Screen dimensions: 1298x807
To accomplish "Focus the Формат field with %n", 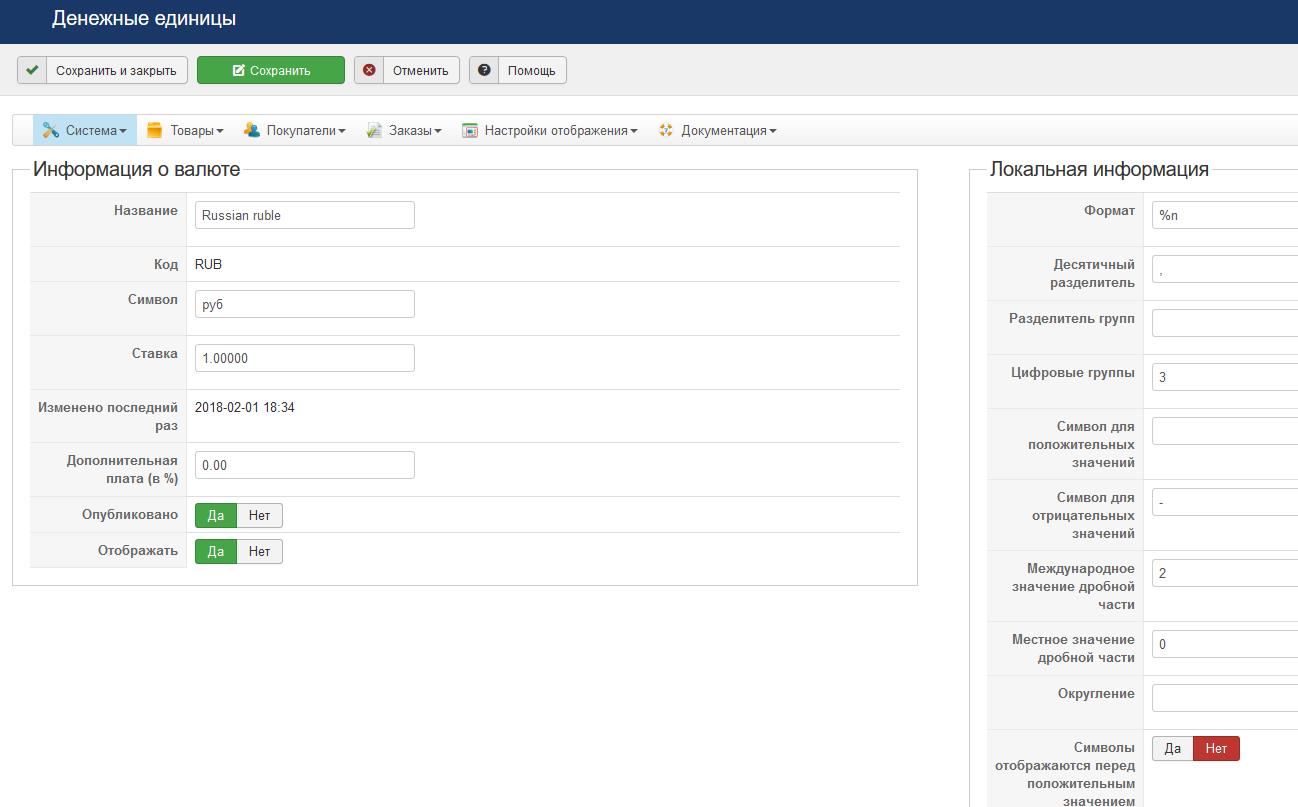I will tap(1225, 215).
